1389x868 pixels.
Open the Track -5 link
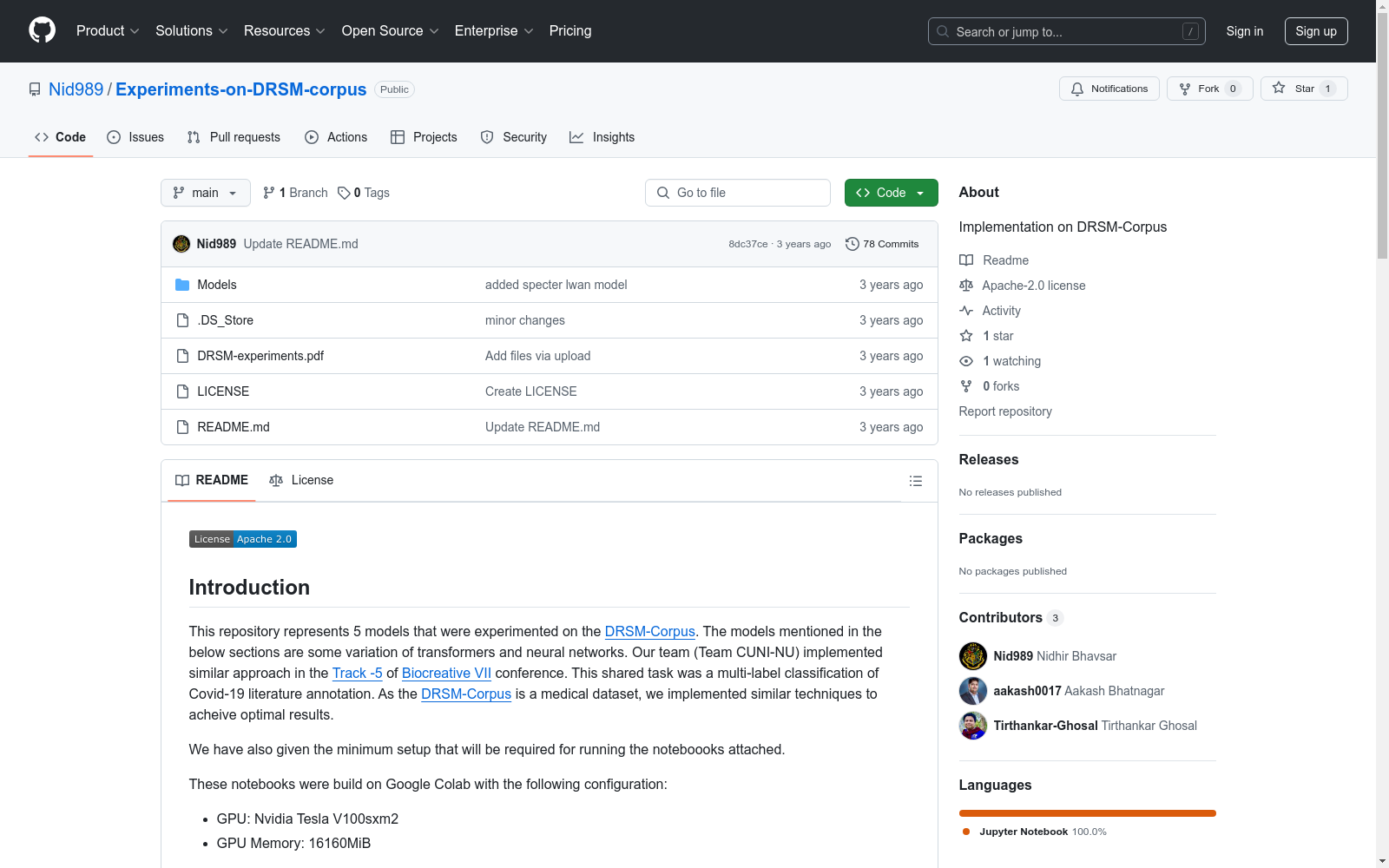(x=358, y=673)
